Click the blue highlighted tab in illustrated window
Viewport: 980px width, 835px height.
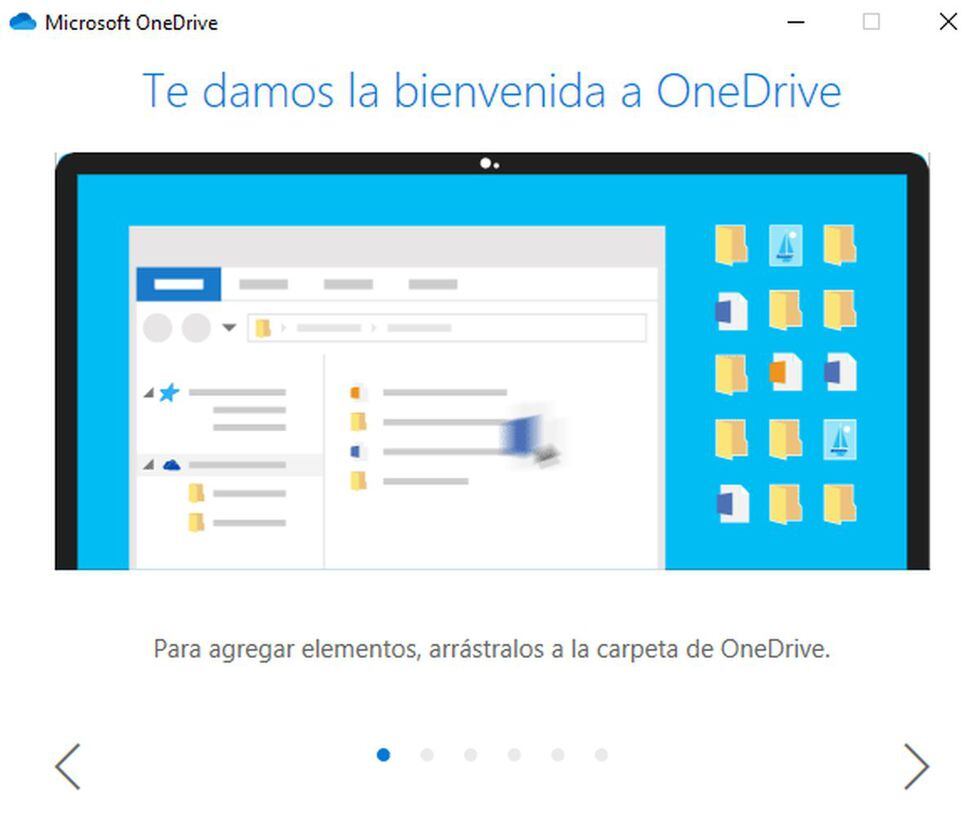(x=178, y=285)
